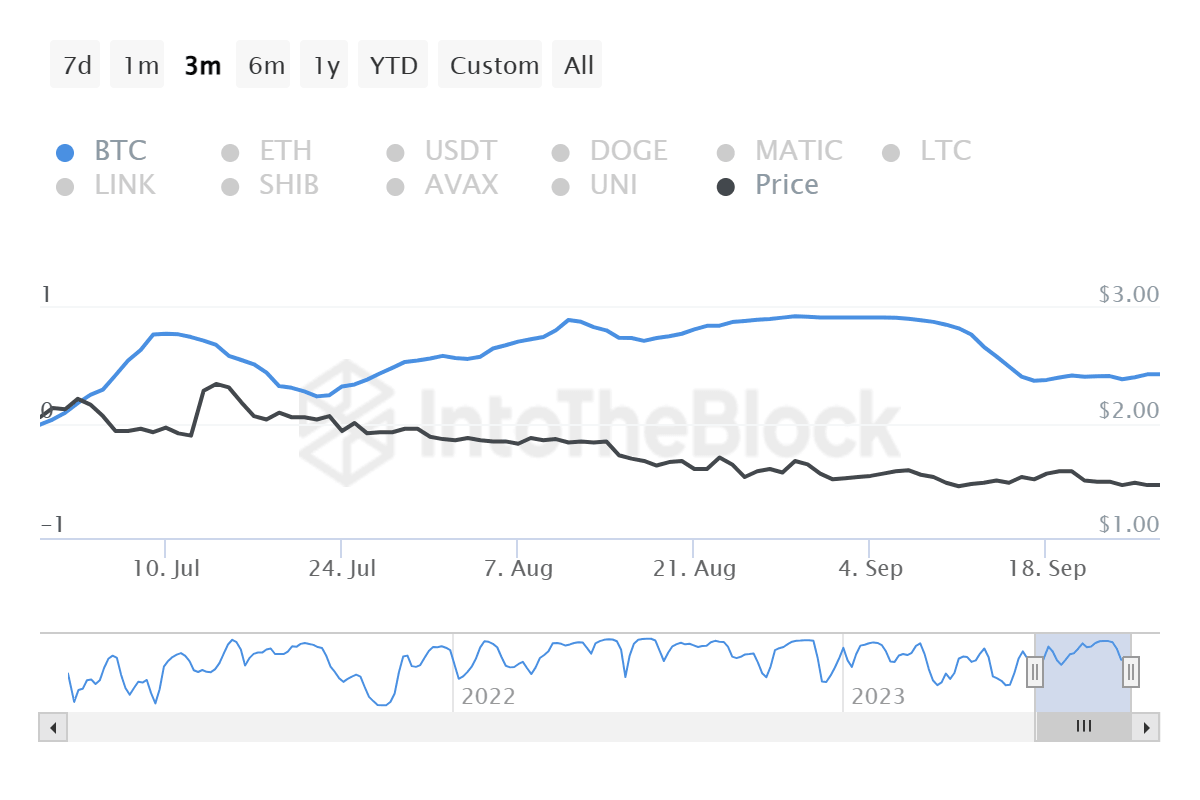Click the left scroll arrow on the navigator
Image resolution: width=1200 pixels, height=800 pixels.
point(53,727)
